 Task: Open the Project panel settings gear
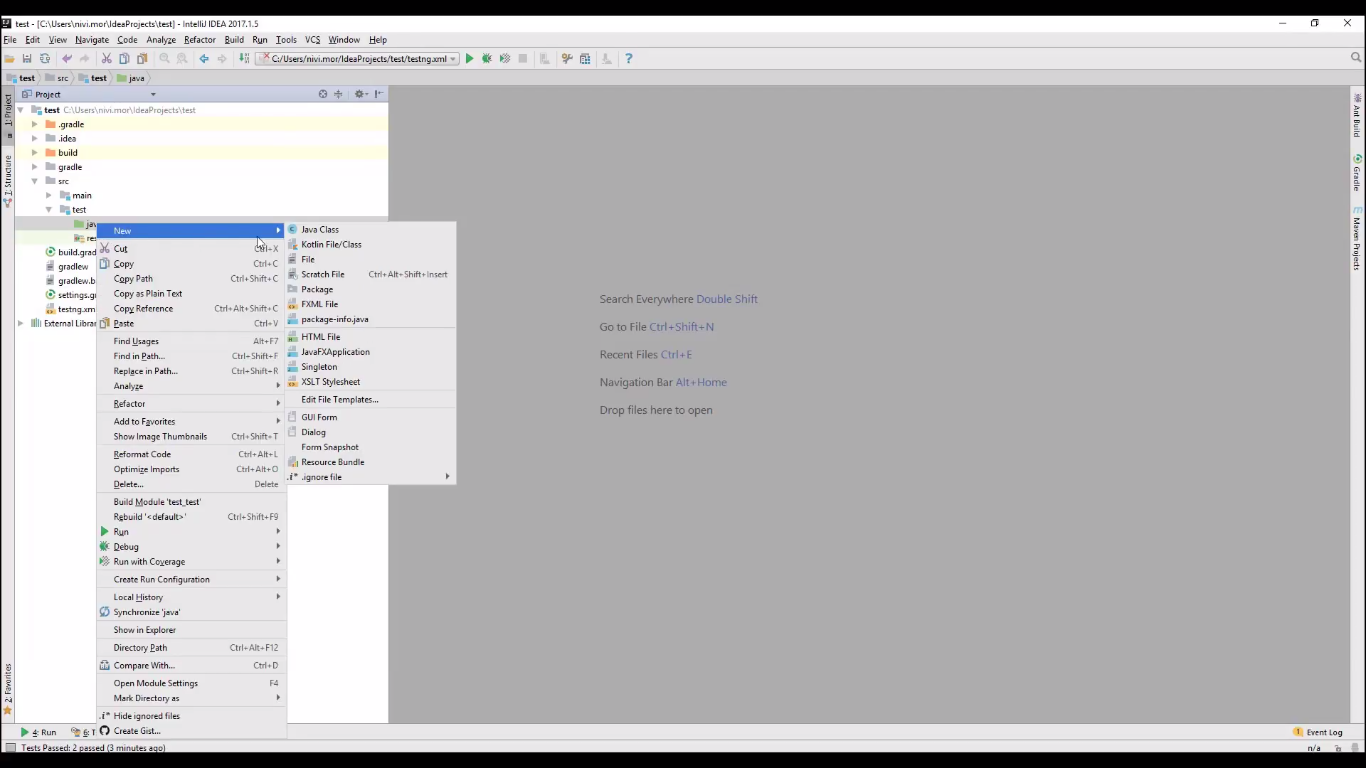pos(361,94)
